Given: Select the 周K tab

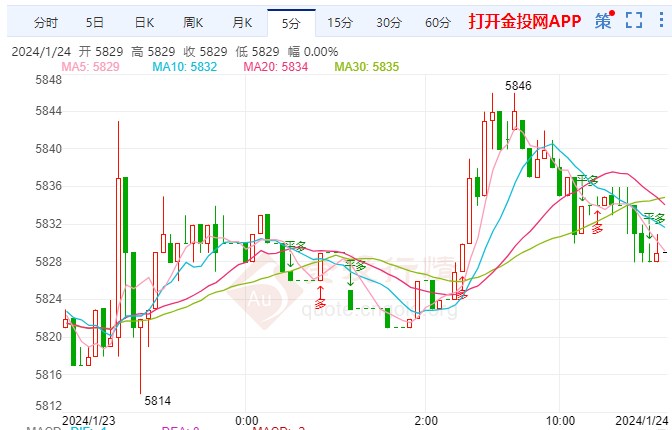Looking at the screenshot, I should point(193,23).
